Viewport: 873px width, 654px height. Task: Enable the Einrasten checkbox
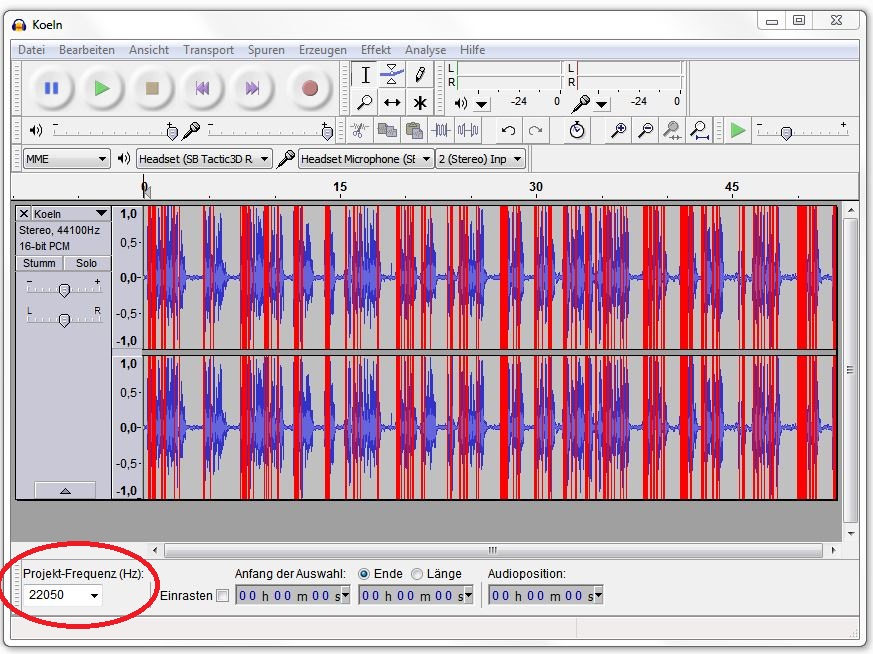click(222, 596)
